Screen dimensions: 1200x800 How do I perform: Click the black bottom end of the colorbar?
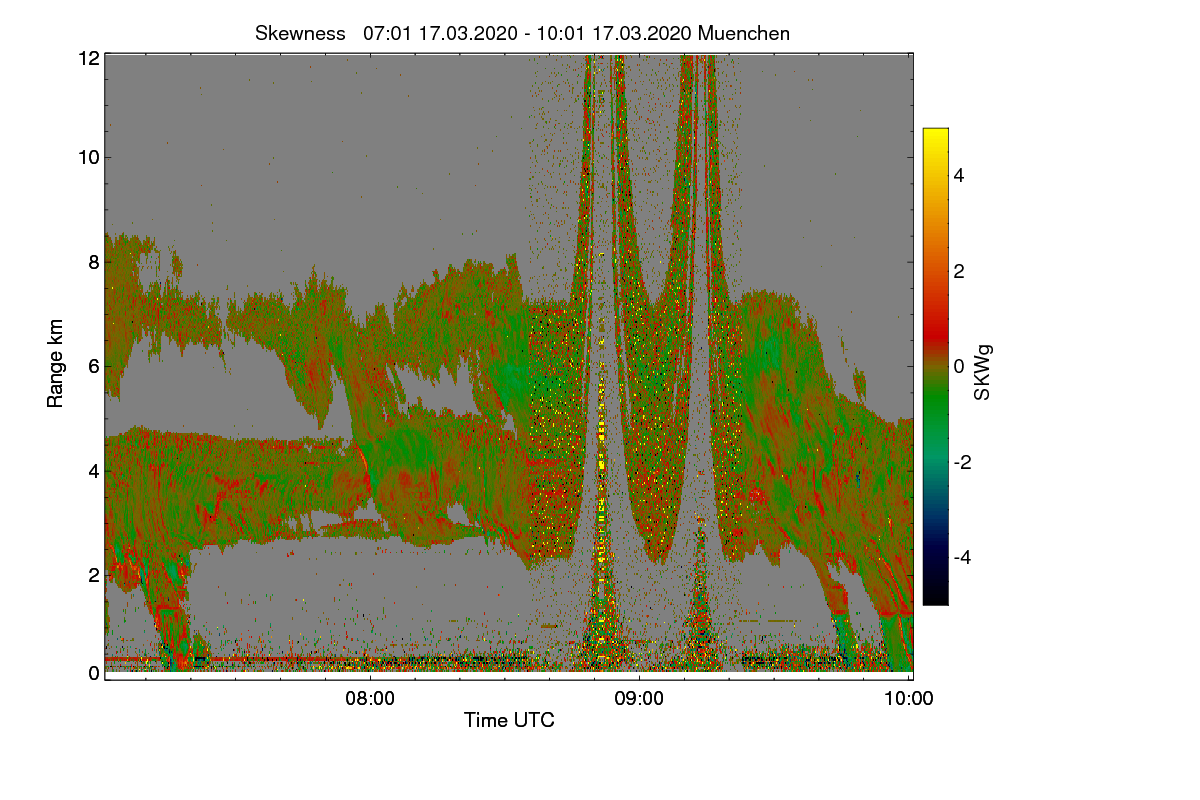[x=935, y=597]
